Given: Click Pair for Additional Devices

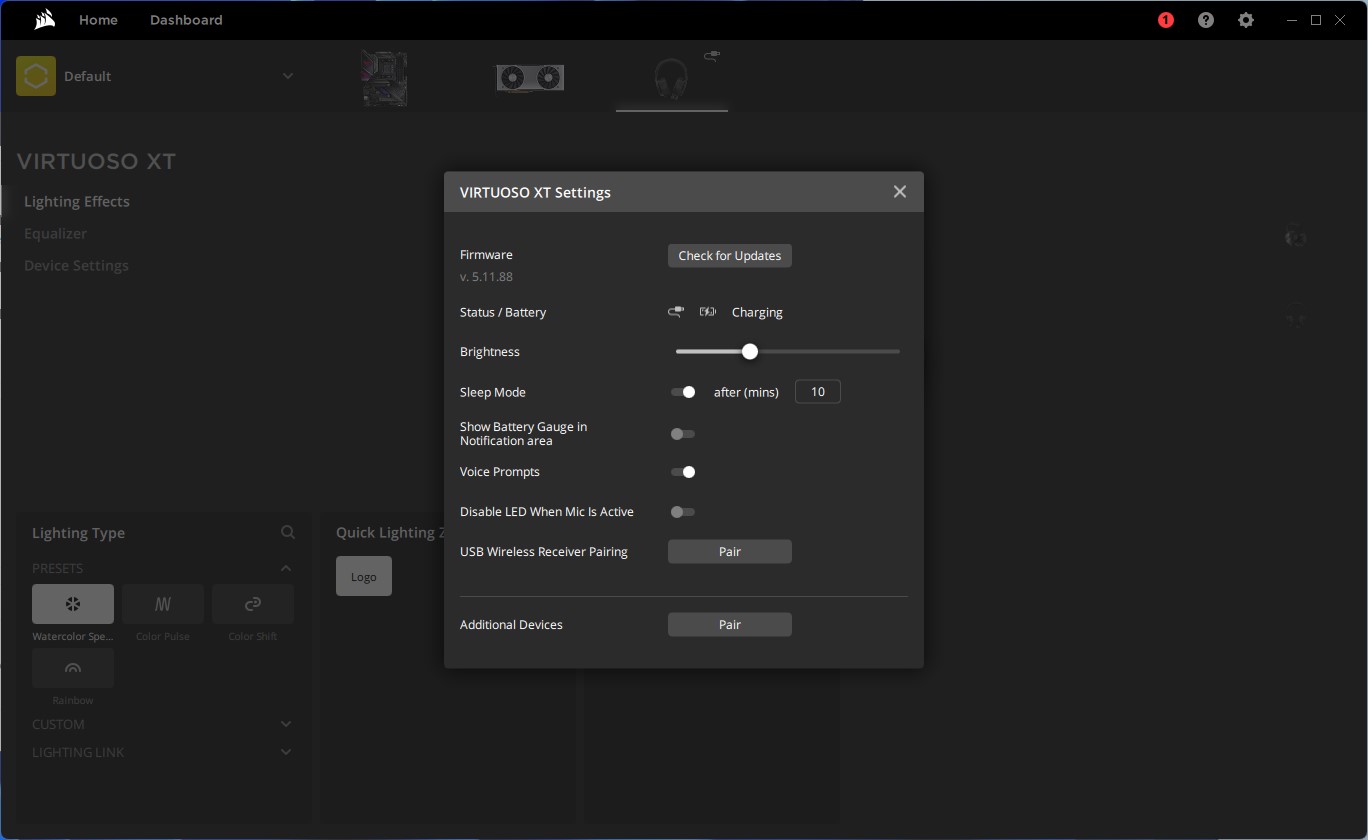Looking at the screenshot, I should pyautogui.click(x=730, y=625).
